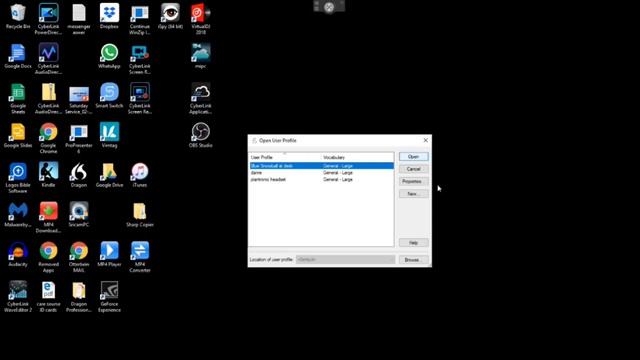Open the Removed Apps Chrome shortcut
640x360 pixels.
(48, 257)
